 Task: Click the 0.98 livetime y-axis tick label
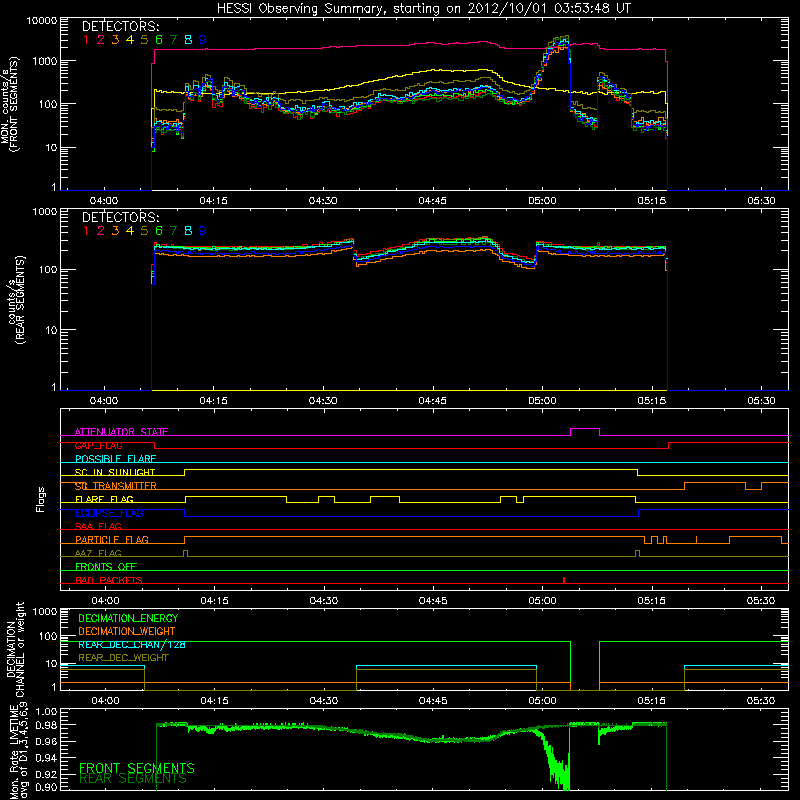[x=46, y=725]
